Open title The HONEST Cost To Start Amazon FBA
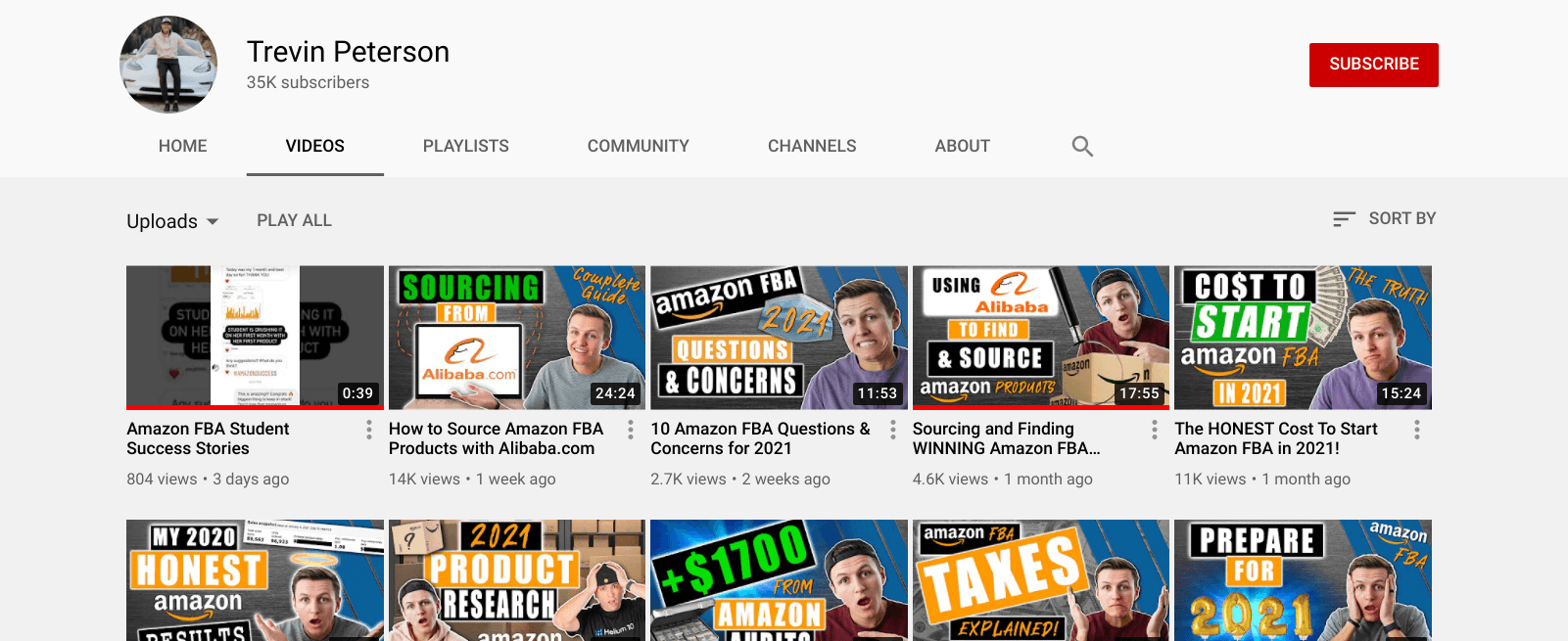This screenshot has width=1568, height=641. pyautogui.click(x=1276, y=438)
